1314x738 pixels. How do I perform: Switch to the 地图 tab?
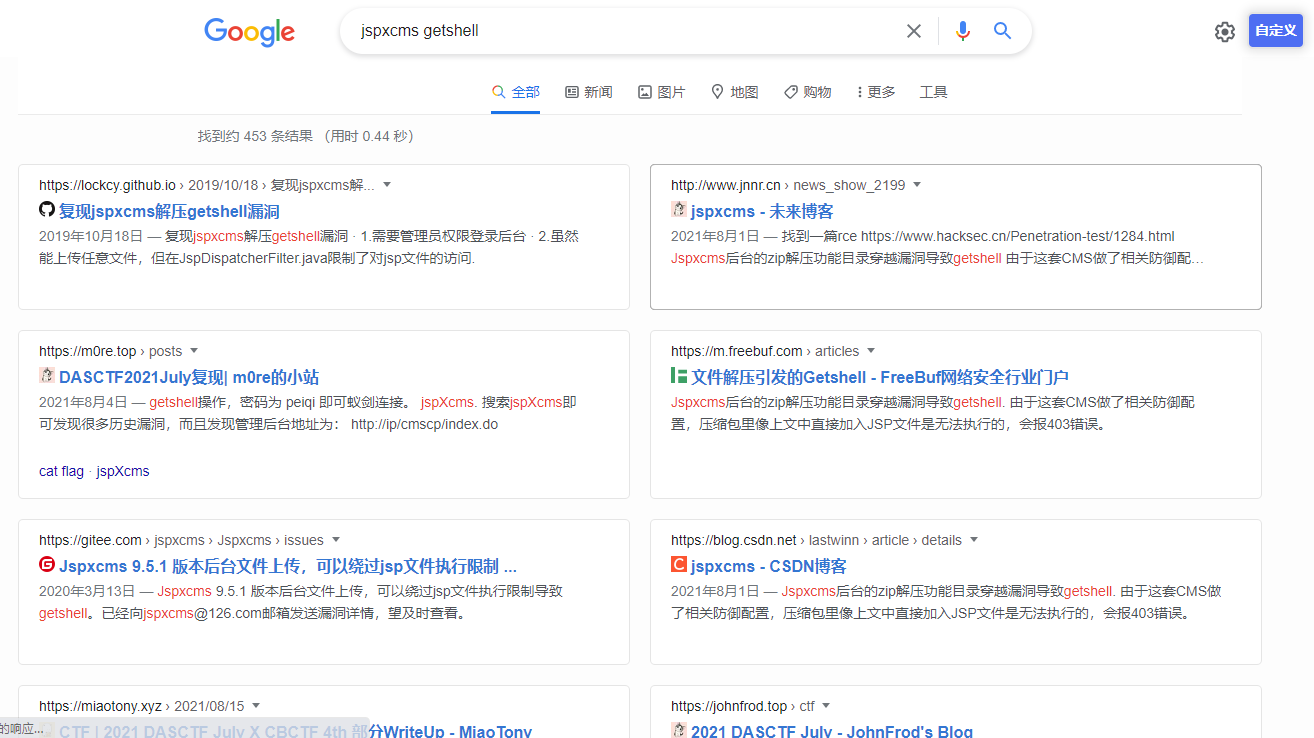(735, 92)
